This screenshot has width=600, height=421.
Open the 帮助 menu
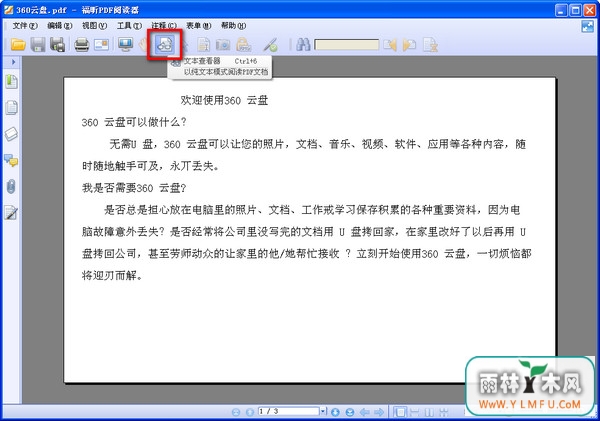(233, 26)
